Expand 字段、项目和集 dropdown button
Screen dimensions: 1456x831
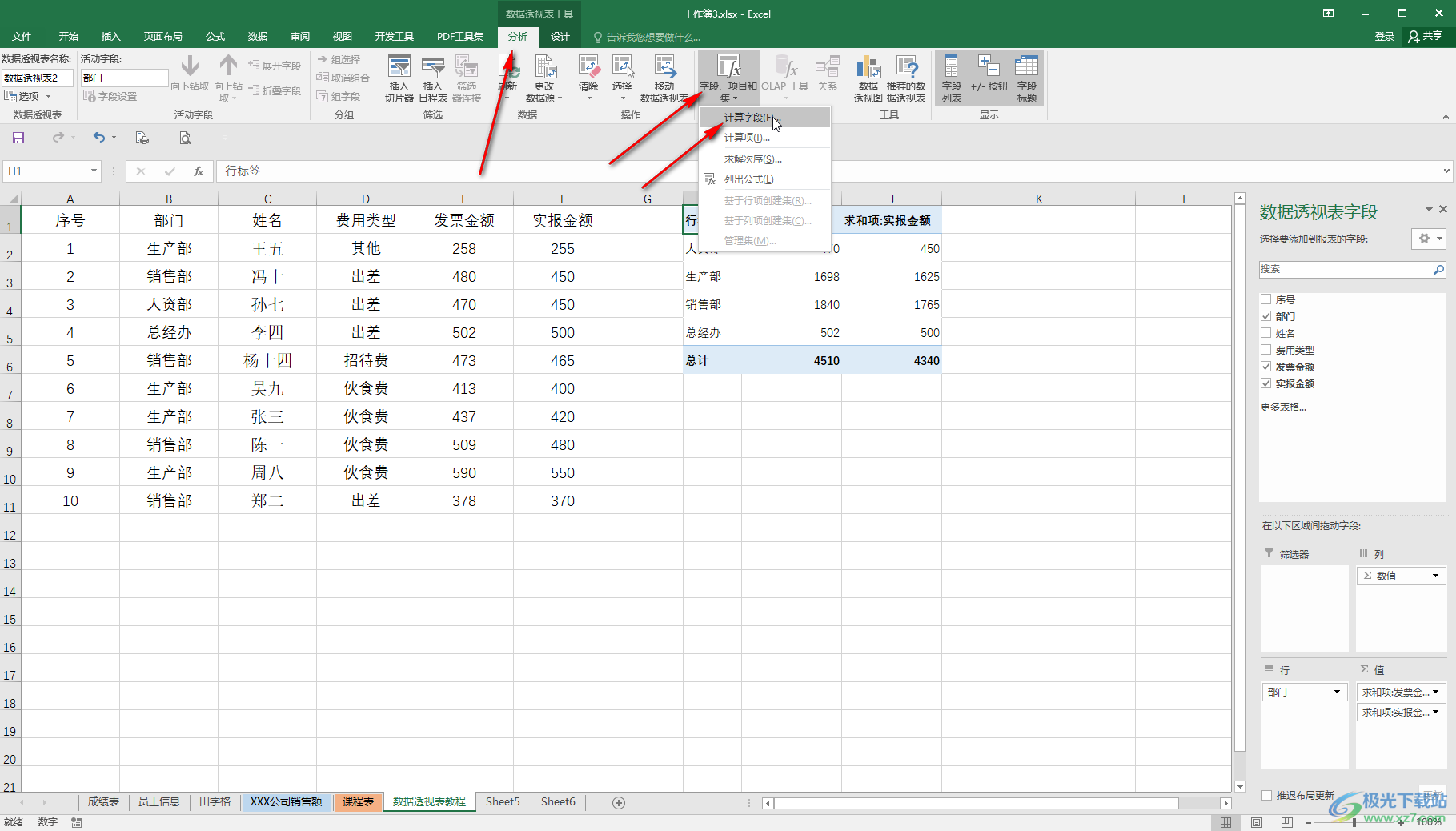point(728,78)
